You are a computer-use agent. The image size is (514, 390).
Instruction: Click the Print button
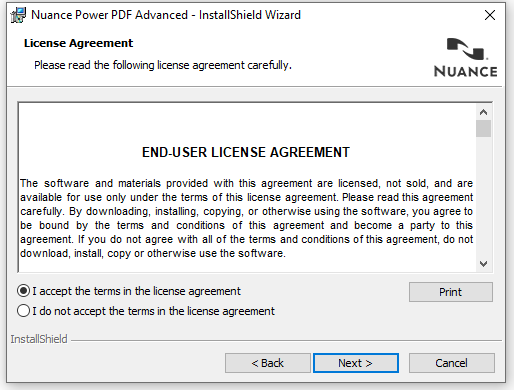pyautogui.click(x=451, y=292)
